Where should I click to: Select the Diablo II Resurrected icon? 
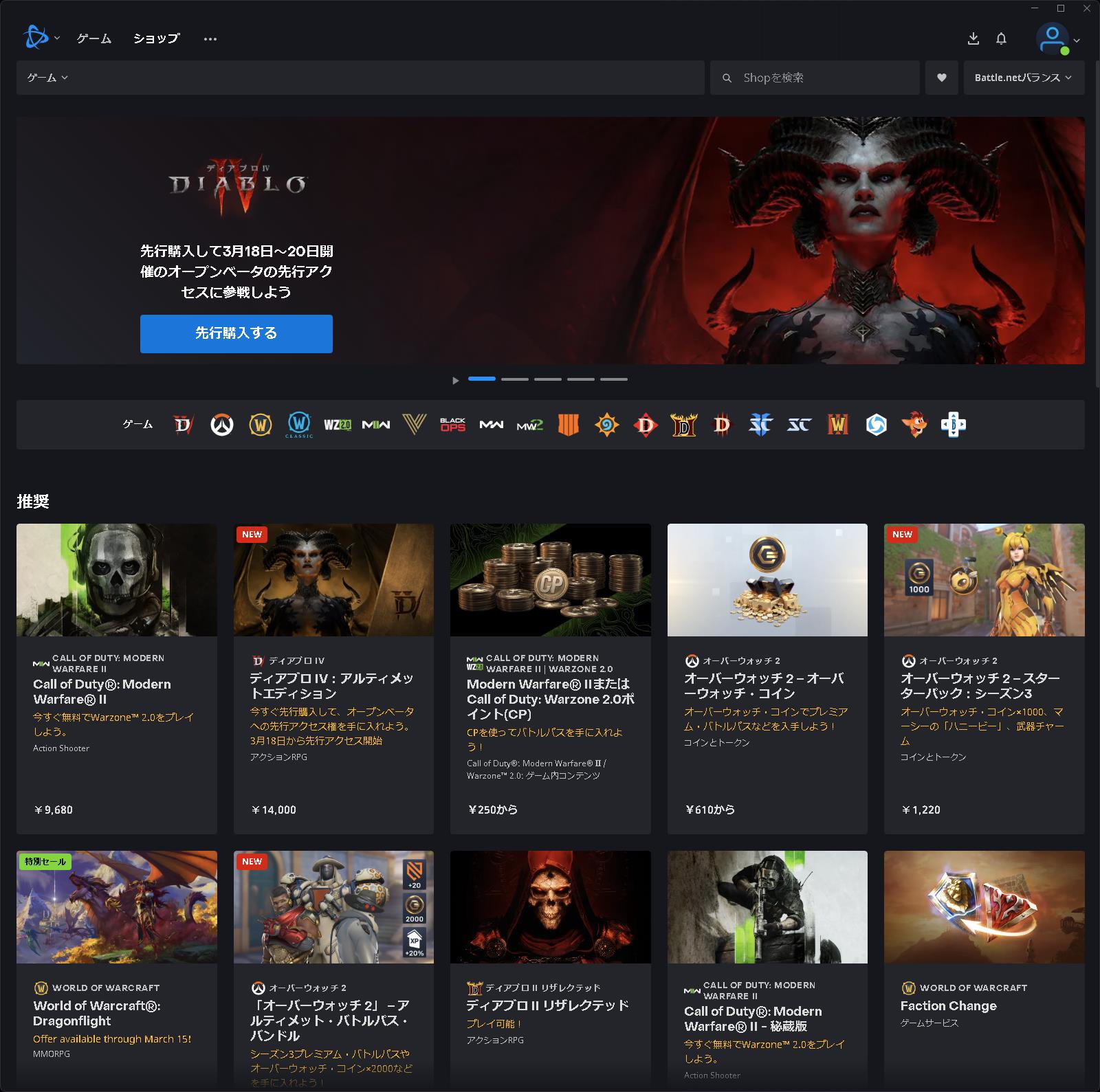point(683,425)
